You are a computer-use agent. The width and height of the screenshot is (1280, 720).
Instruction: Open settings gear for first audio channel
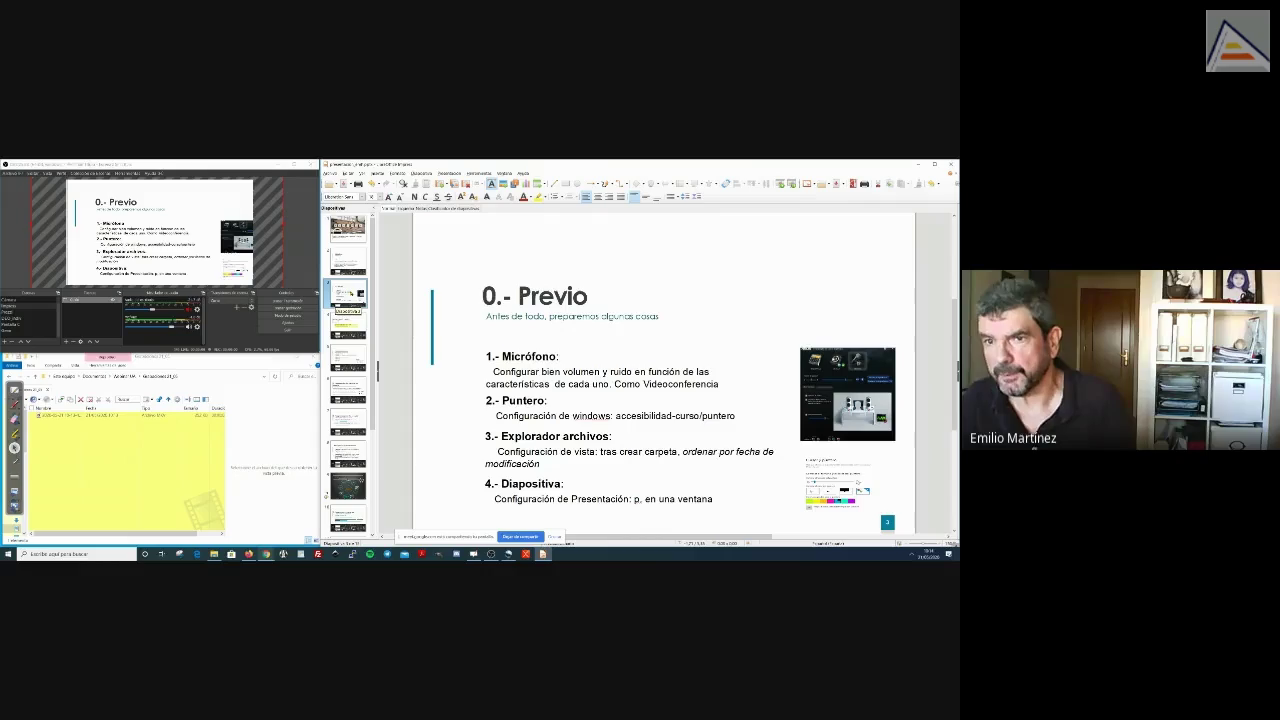197,309
